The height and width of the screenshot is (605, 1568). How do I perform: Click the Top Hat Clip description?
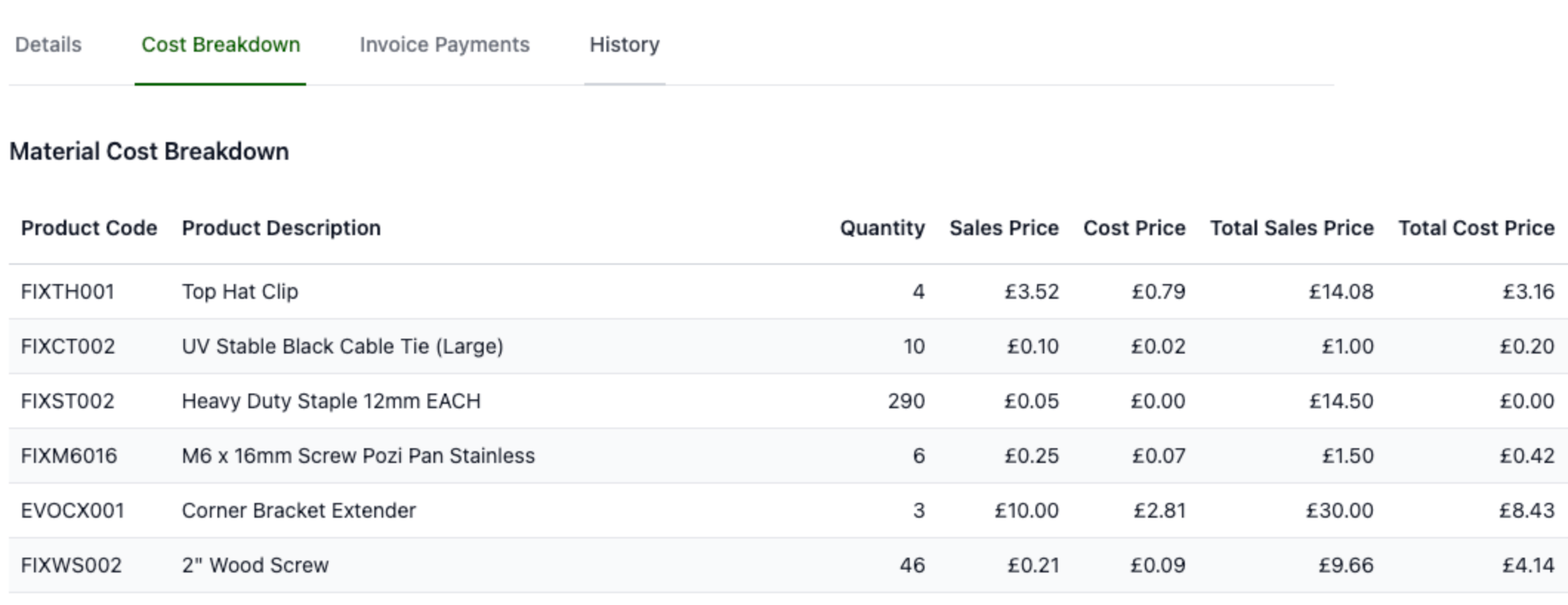240,291
